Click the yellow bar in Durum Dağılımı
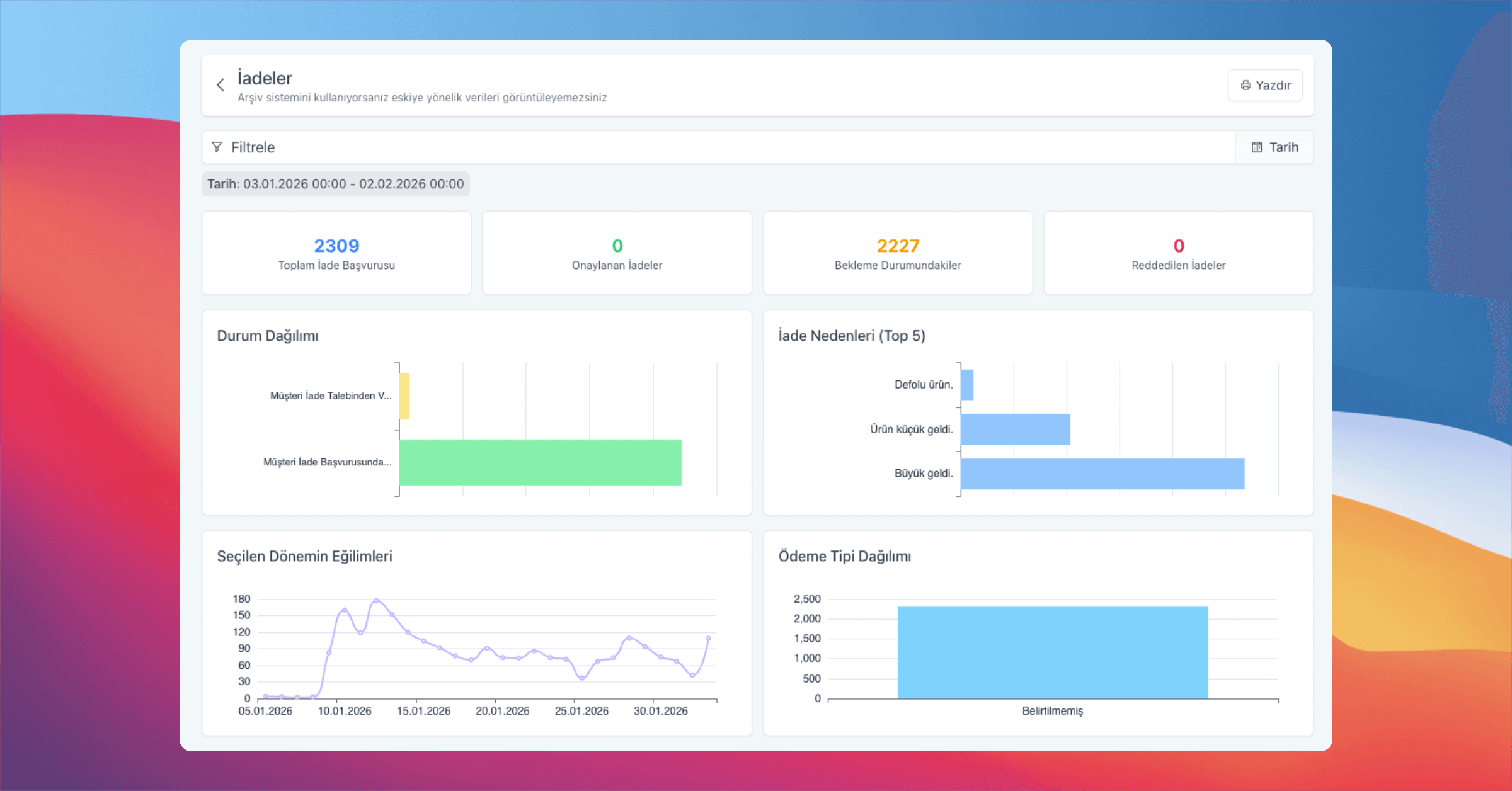This screenshot has height=791, width=1512. tap(404, 396)
